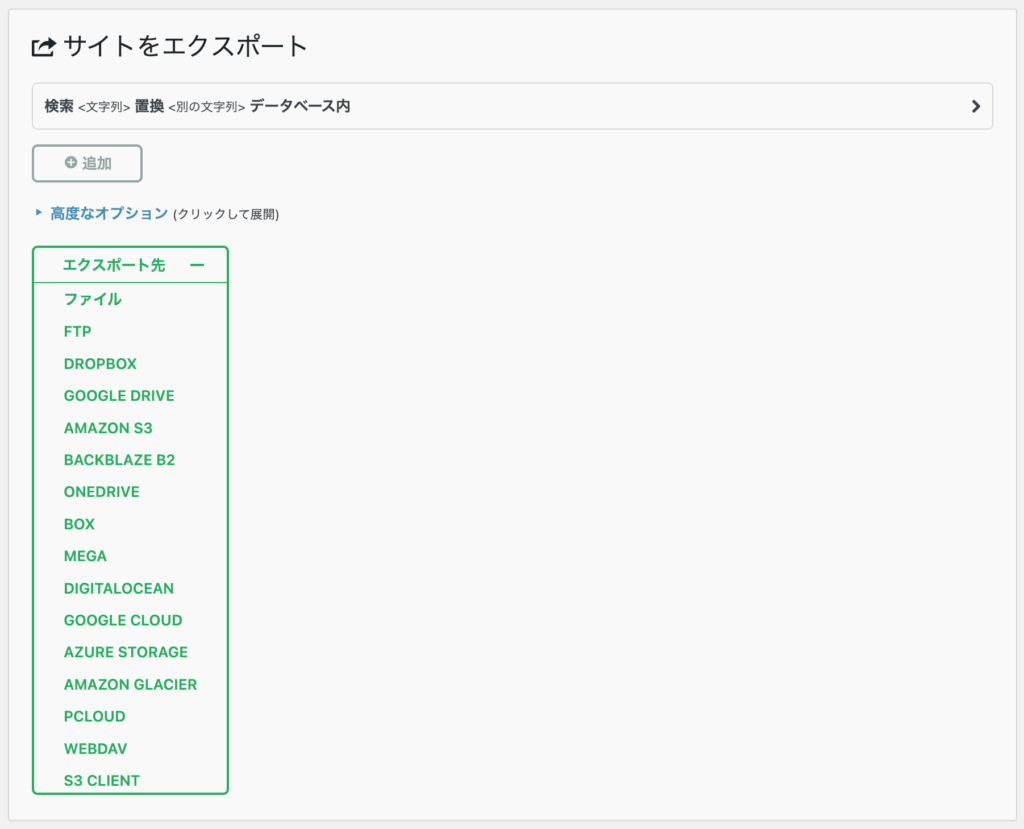Choose FTP export option
1024x829 pixels.
[77, 331]
